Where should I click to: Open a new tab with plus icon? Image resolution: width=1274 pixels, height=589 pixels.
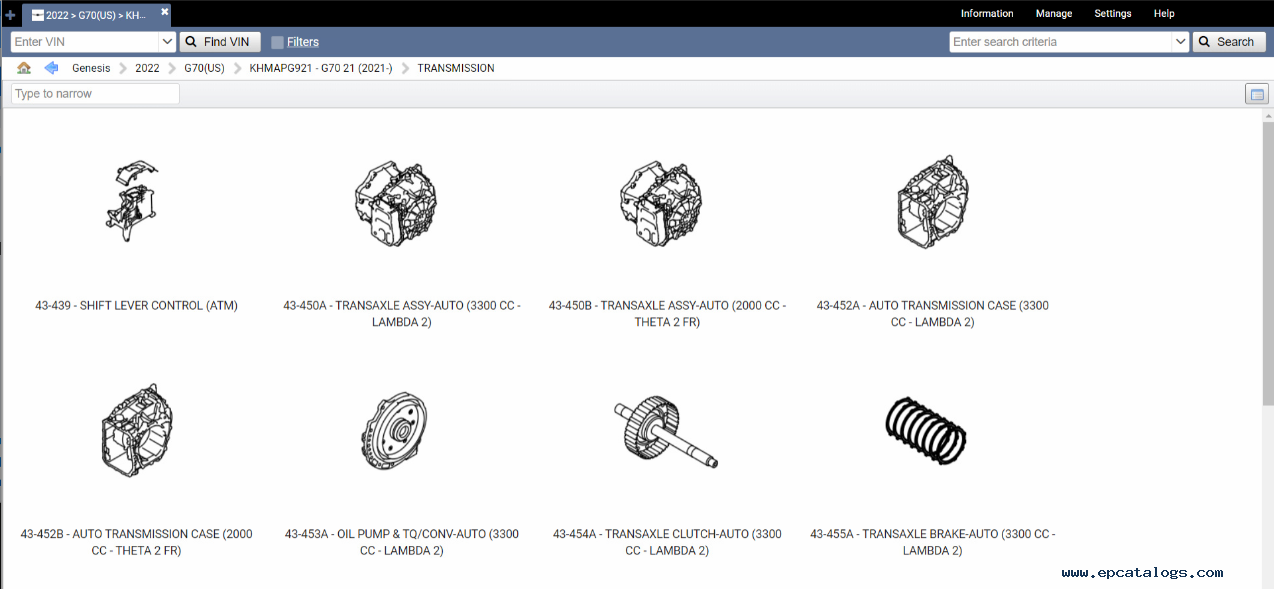coord(10,15)
